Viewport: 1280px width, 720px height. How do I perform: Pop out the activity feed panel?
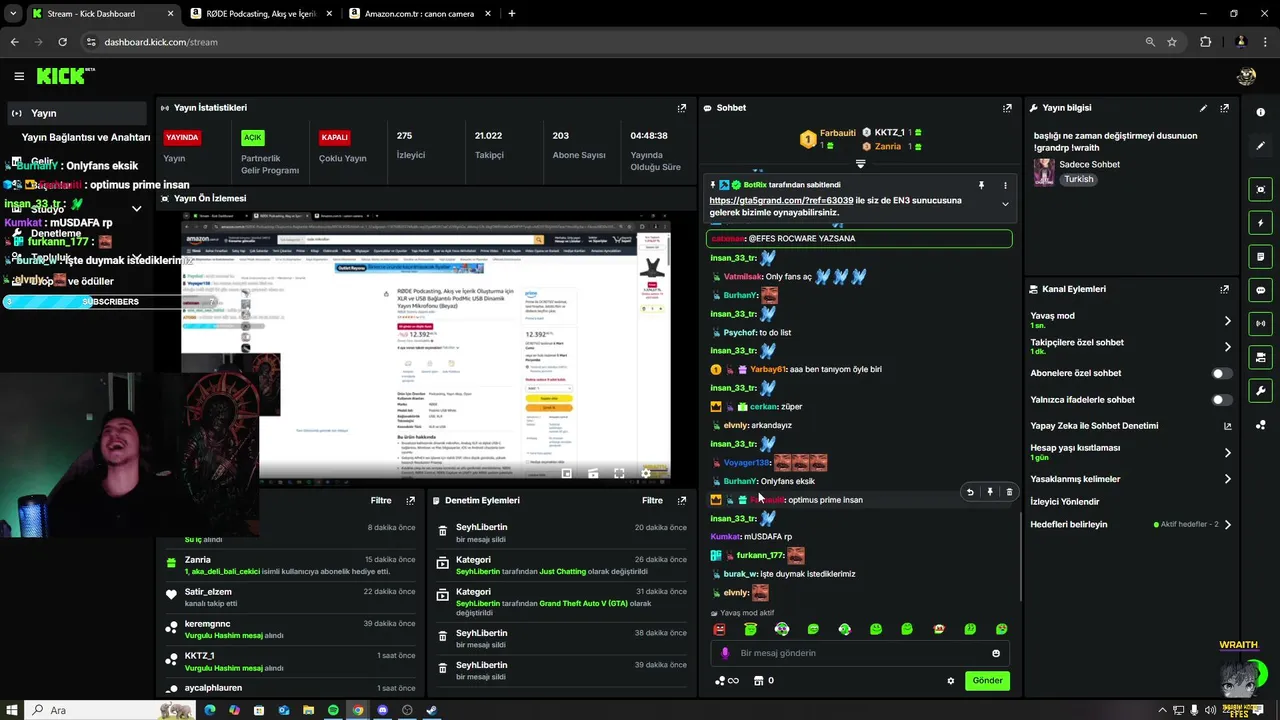click(x=410, y=500)
